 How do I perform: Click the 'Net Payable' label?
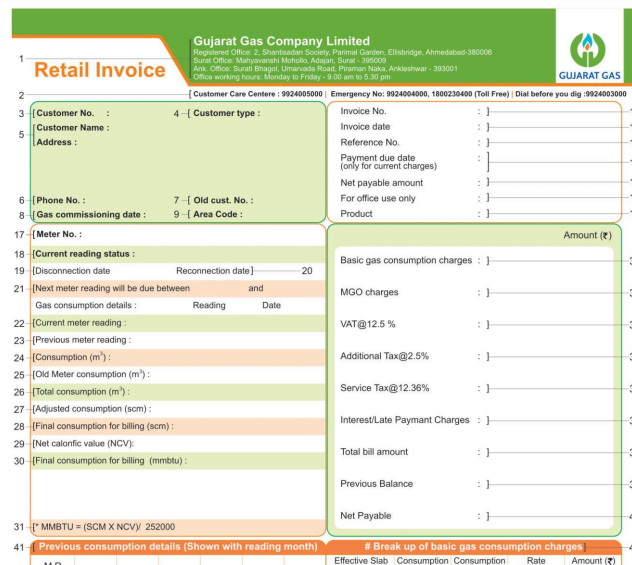[366, 516]
